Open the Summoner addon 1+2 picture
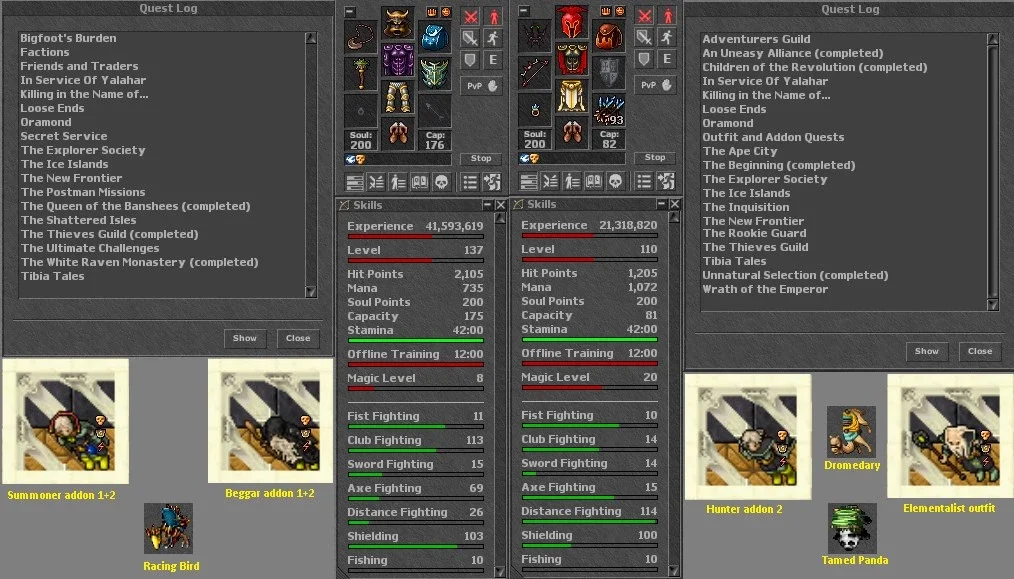Viewport: 1014px width, 579px height. 65,422
